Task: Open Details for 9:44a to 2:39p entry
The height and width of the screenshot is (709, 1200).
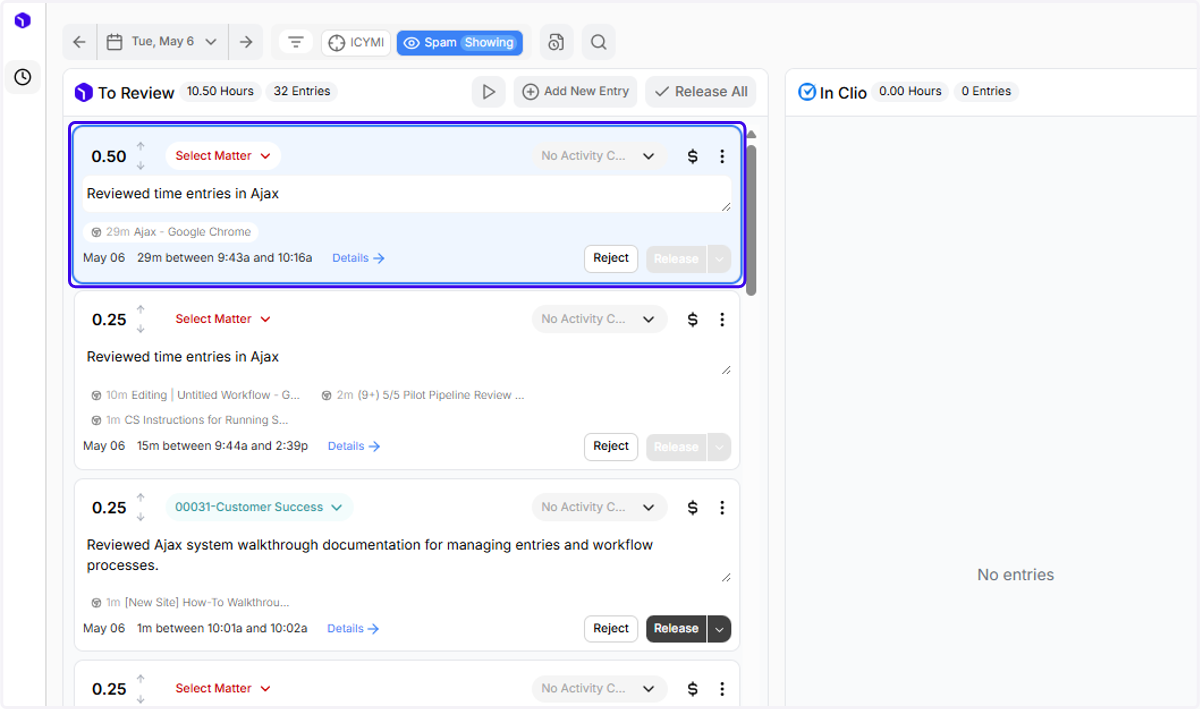Action: tap(354, 446)
